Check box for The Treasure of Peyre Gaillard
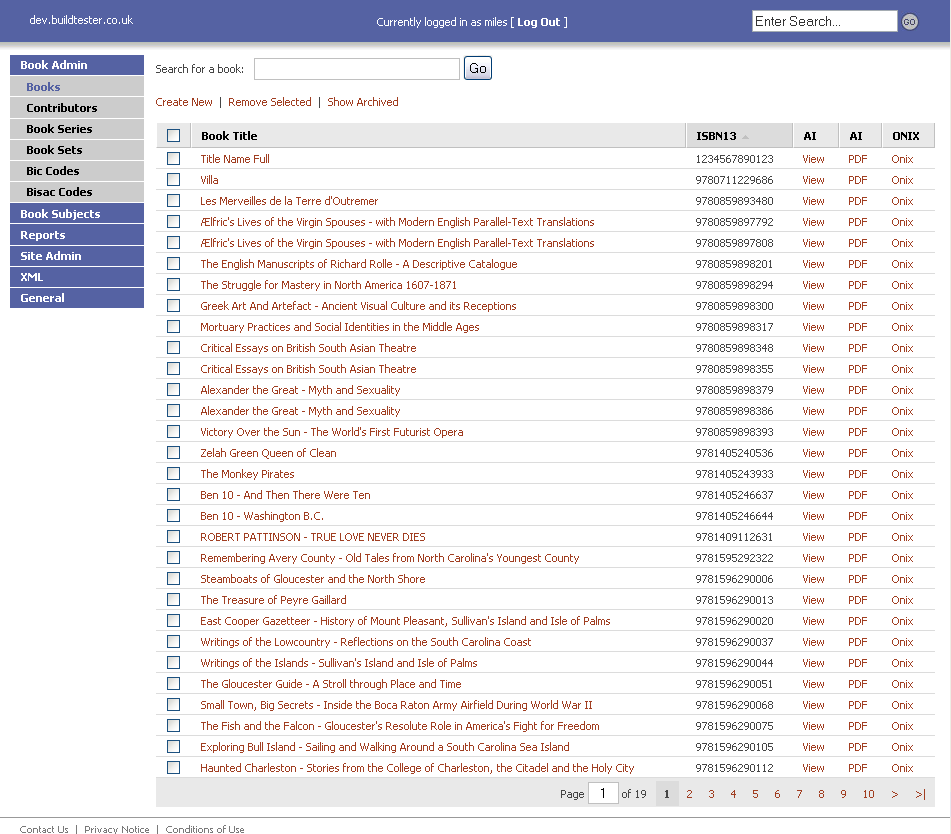 point(173,599)
